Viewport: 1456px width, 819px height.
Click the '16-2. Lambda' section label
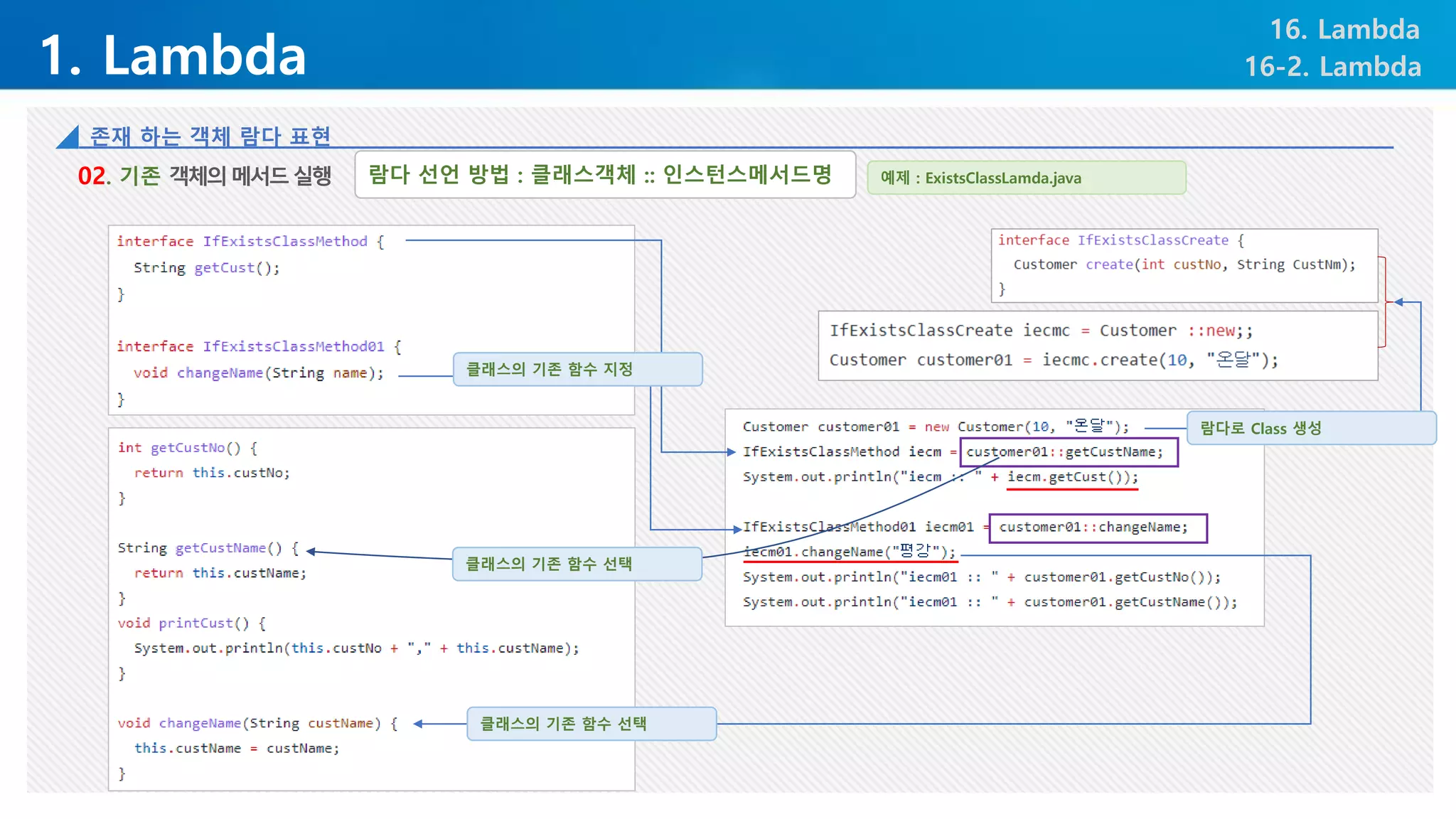pyautogui.click(x=1332, y=67)
